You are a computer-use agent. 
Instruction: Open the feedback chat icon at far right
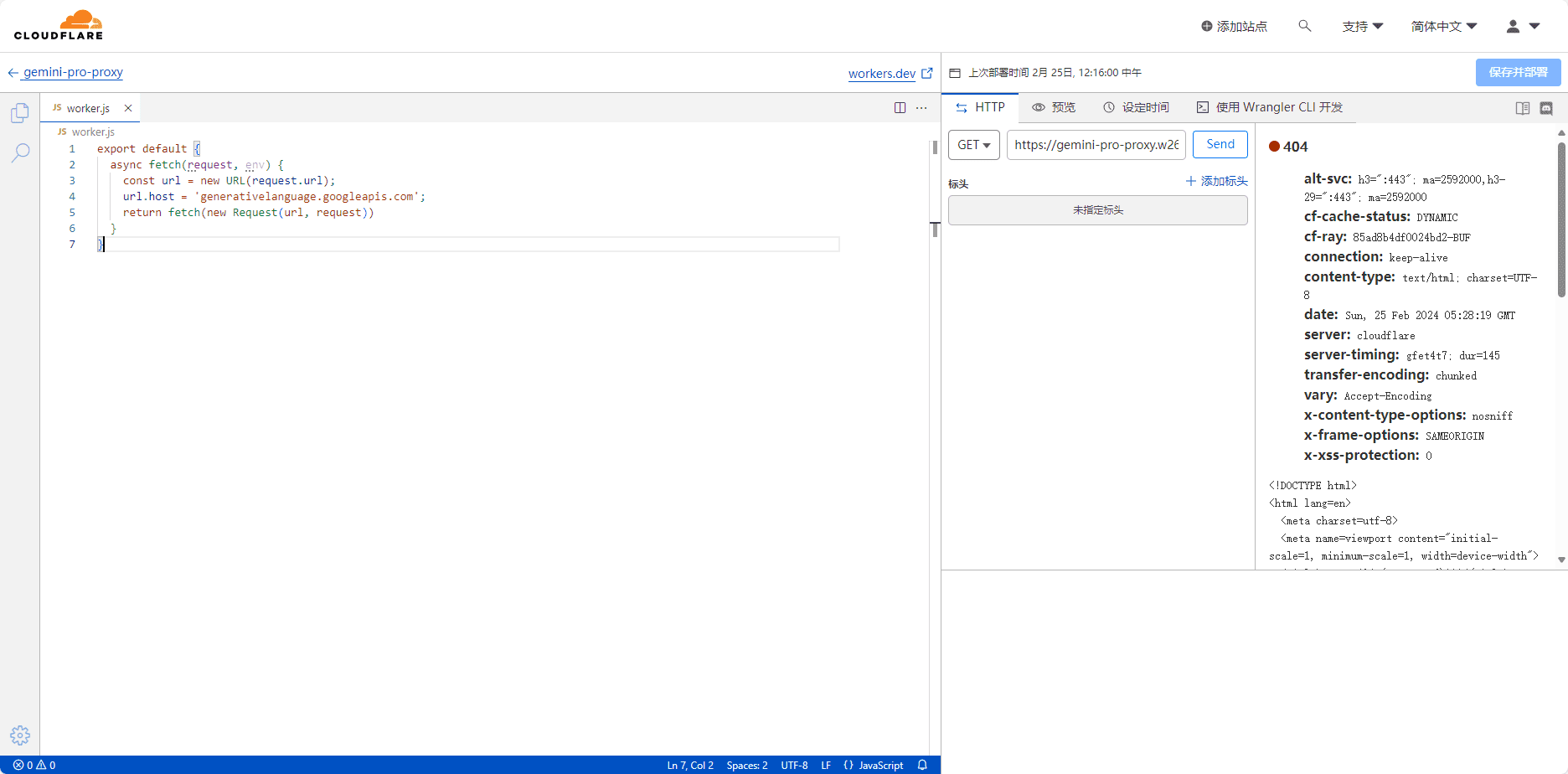click(1546, 108)
